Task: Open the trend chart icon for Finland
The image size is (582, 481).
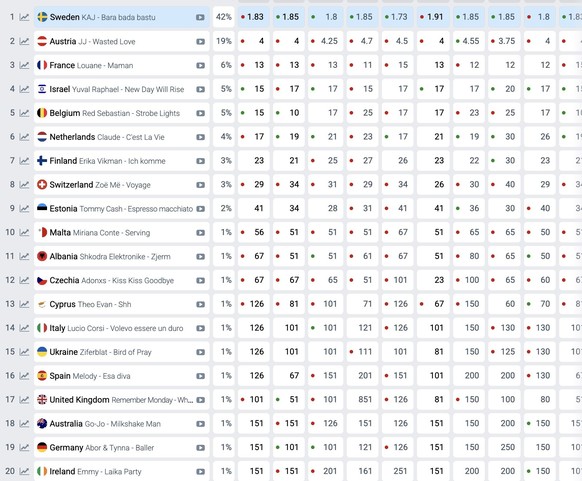Action: pyautogui.click(x=24, y=161)
